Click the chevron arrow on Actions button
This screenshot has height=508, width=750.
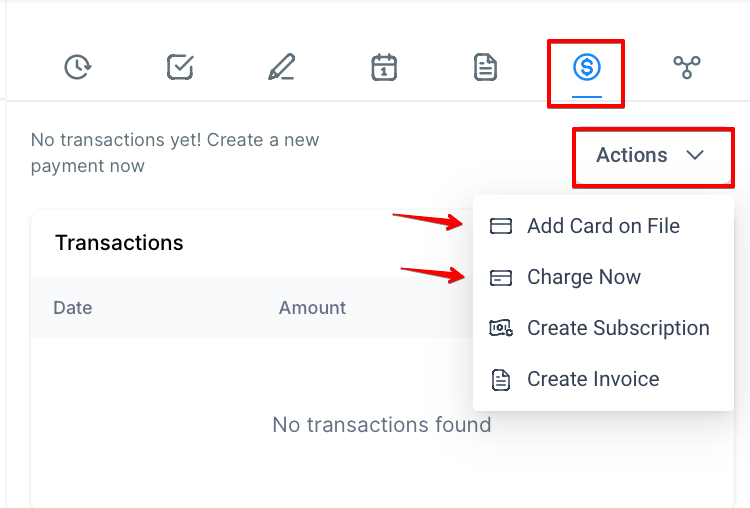(x=695, y=155)
